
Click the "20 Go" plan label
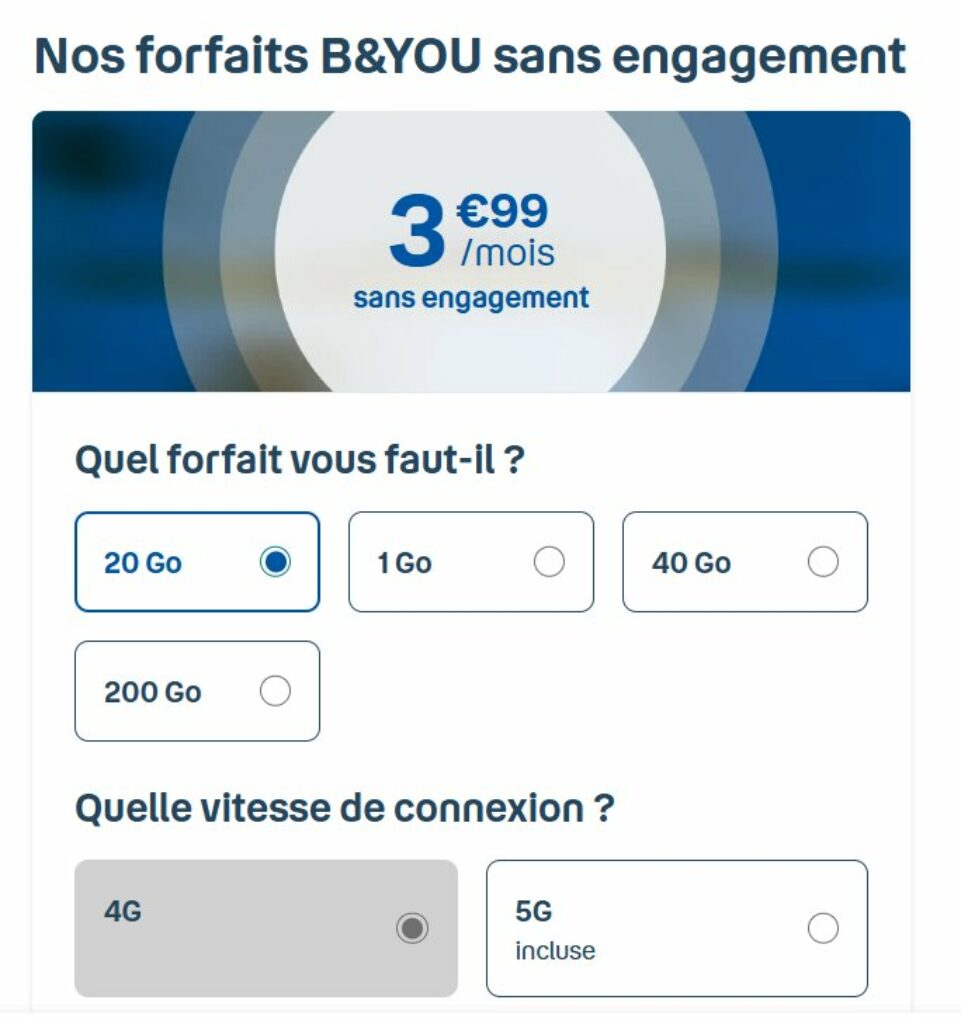pos(143,563)
